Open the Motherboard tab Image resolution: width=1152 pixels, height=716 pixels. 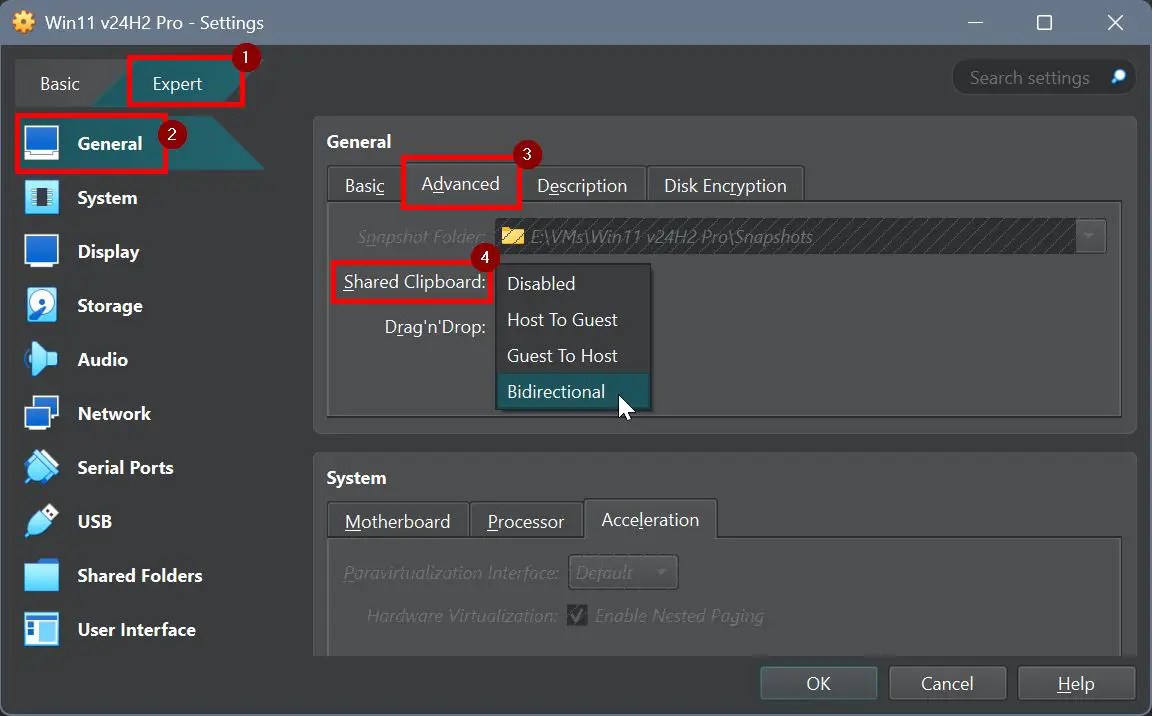(397, 521)
